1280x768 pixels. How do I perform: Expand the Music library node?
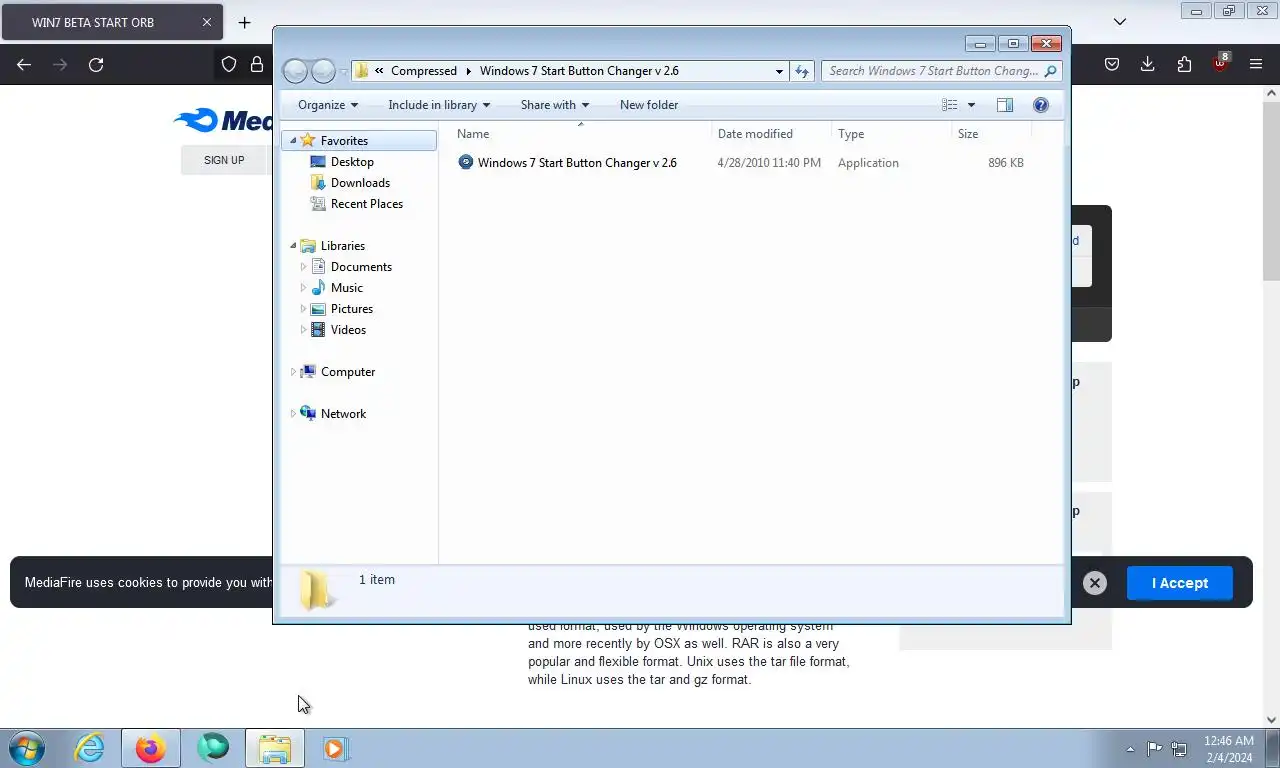[x=303, y=288]
